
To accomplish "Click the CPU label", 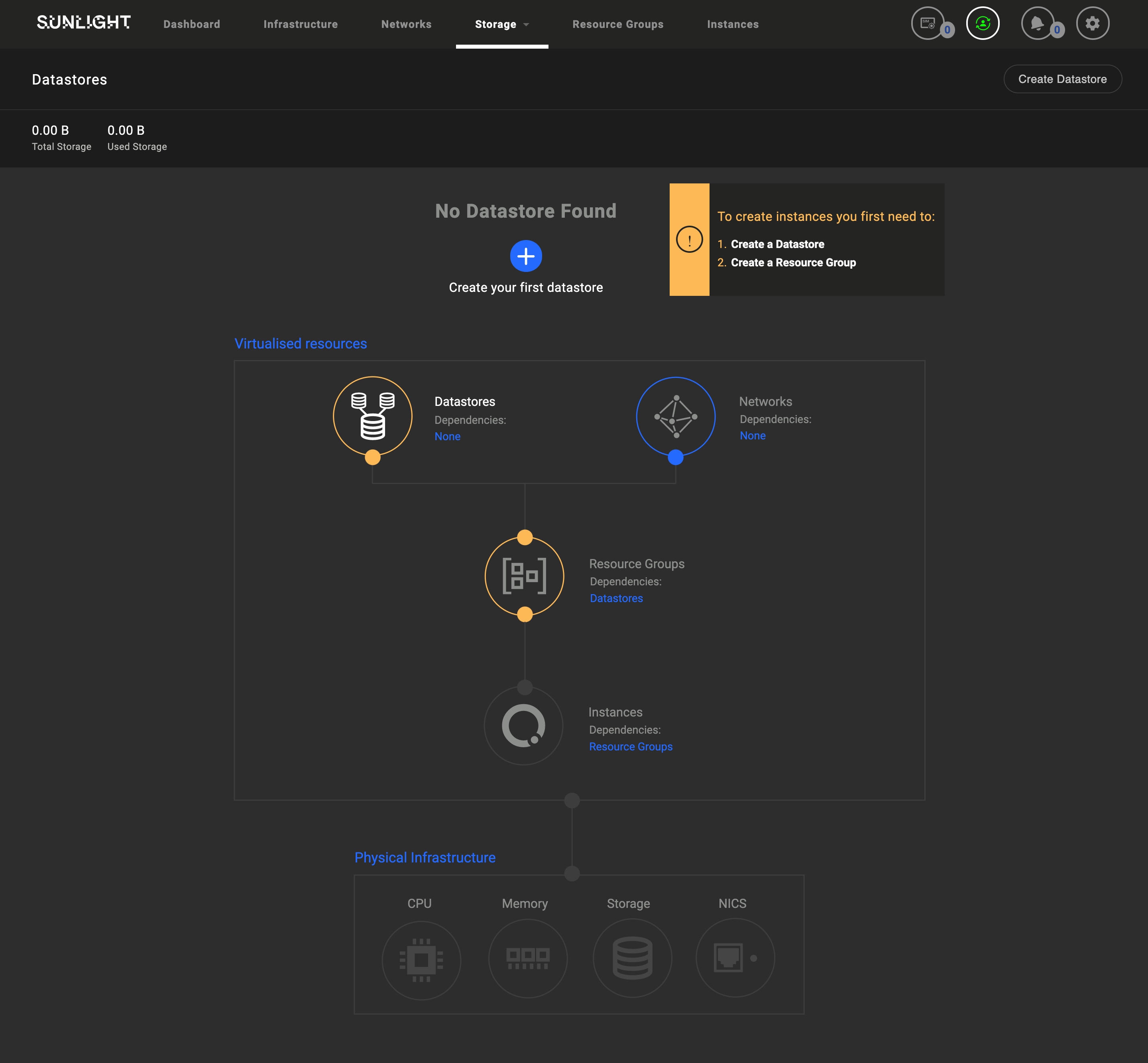I will pyautogui.click(x=419, y=904).
